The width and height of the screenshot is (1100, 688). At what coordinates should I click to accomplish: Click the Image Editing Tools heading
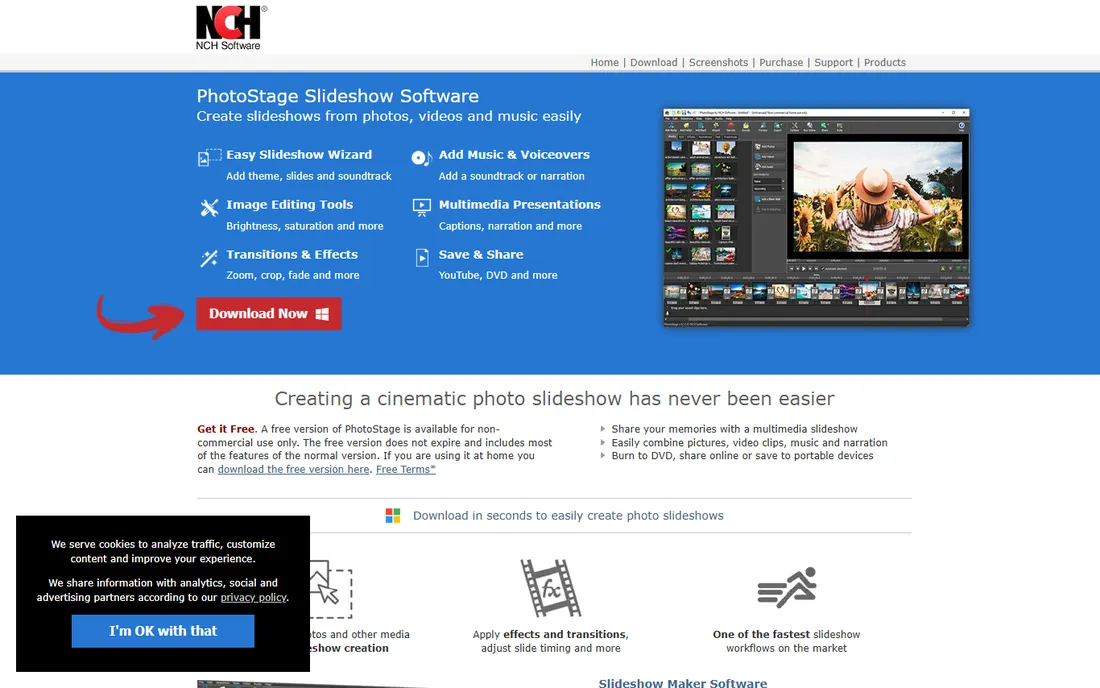coord(289,204)
